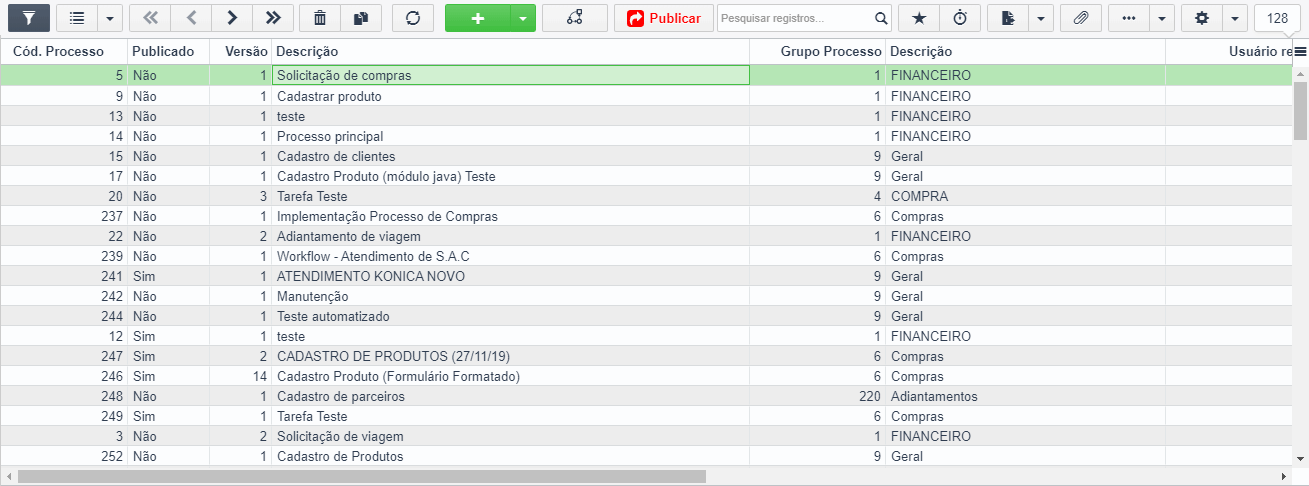The width and height of the screenshot is (1309, 486).
Task: Toggle the filter funnel button
Action: pyautogui.click(x=29, y=18)
